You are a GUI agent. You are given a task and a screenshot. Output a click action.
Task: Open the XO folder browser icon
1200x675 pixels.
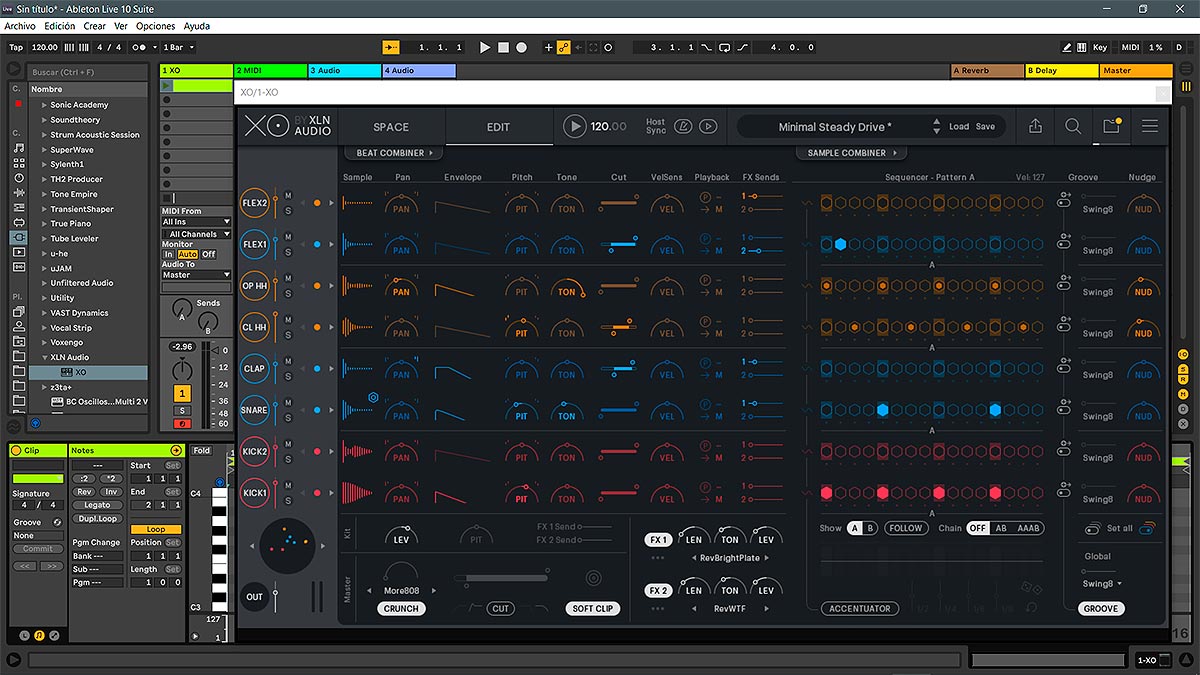point(1111,127)
